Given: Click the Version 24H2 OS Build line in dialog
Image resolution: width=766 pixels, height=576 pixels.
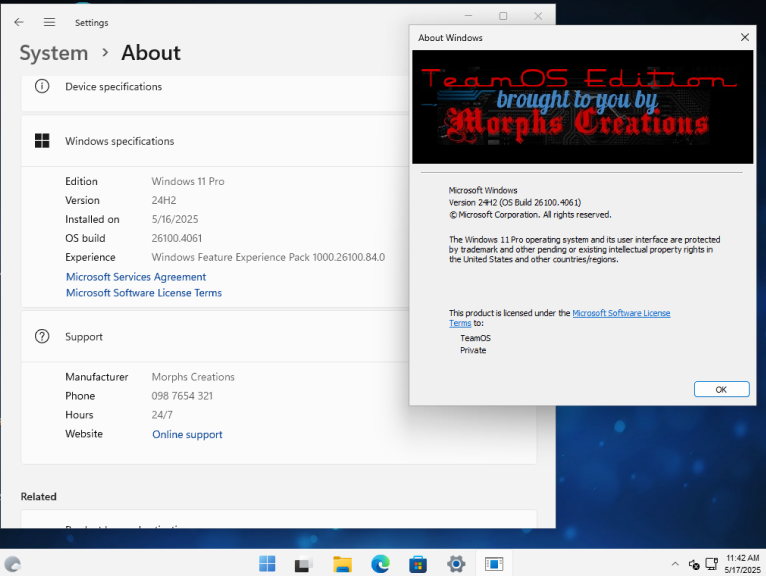Looking at the screenshot, I should coord(515,202).
